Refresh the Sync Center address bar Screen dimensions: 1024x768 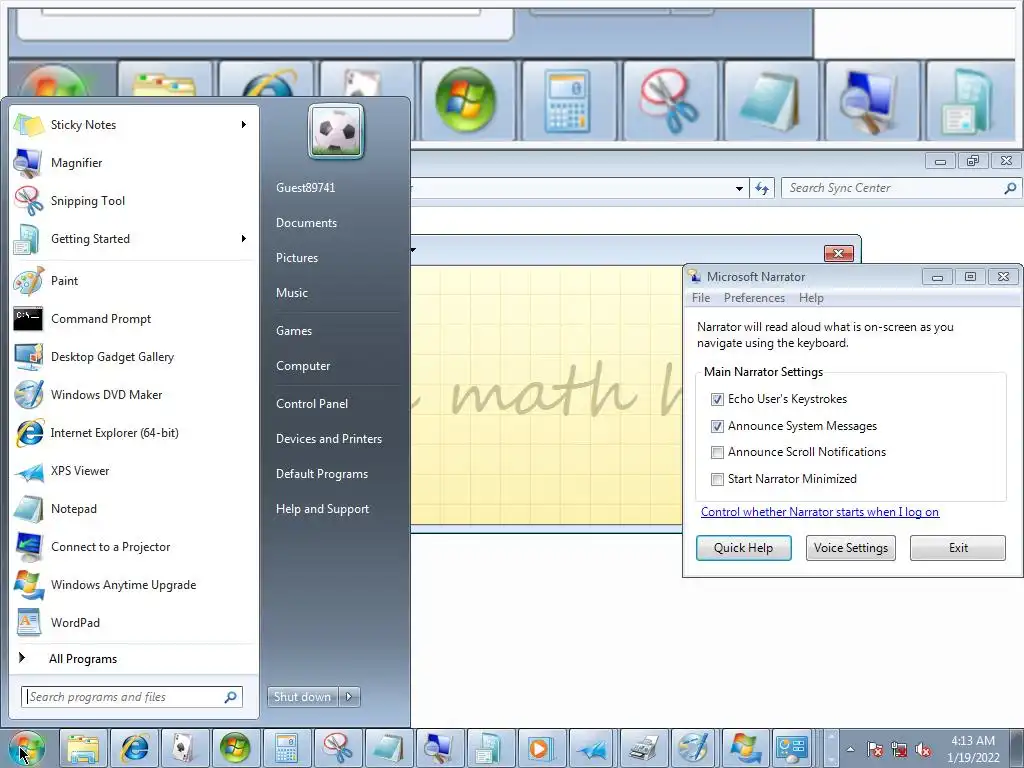click(x=762, y=189)
